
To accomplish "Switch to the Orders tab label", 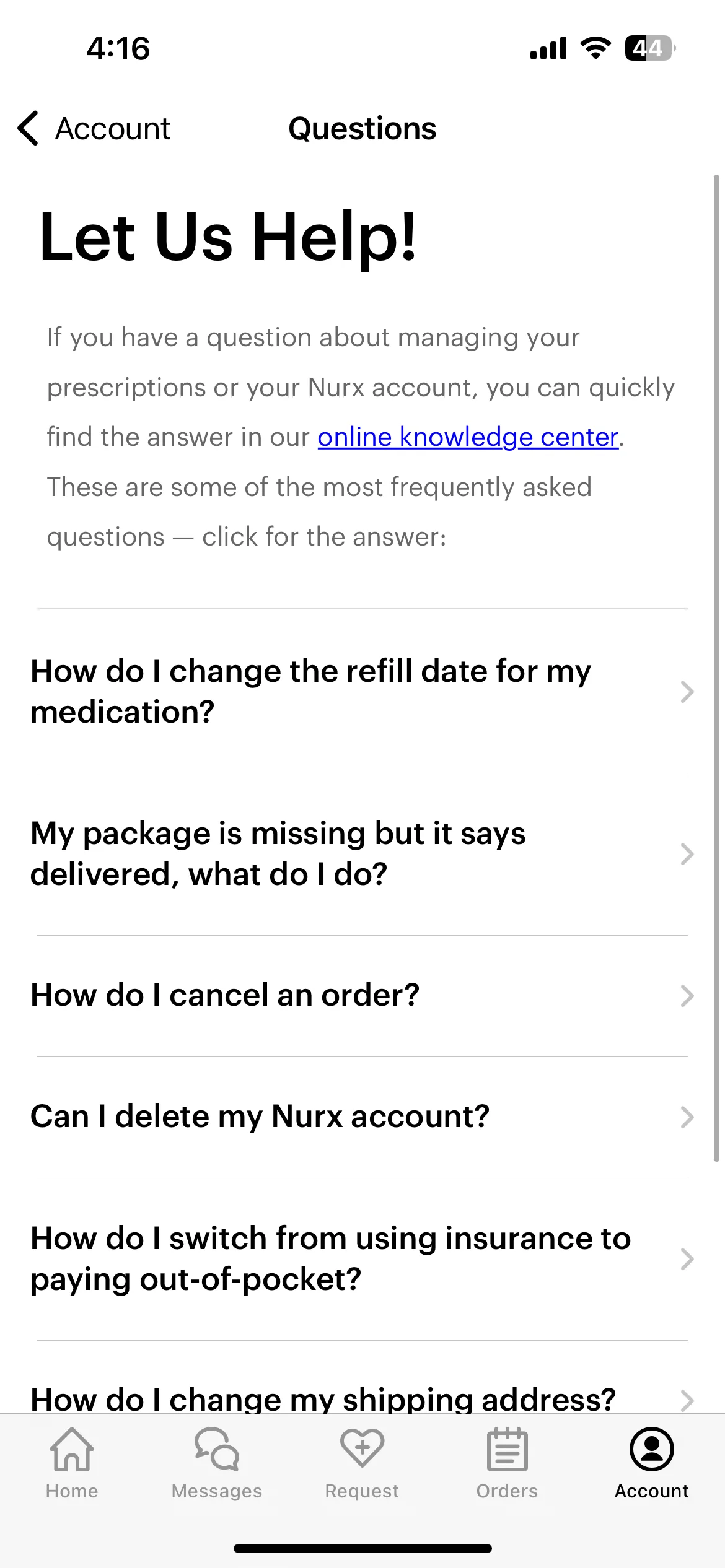I will click(507, 1491).
